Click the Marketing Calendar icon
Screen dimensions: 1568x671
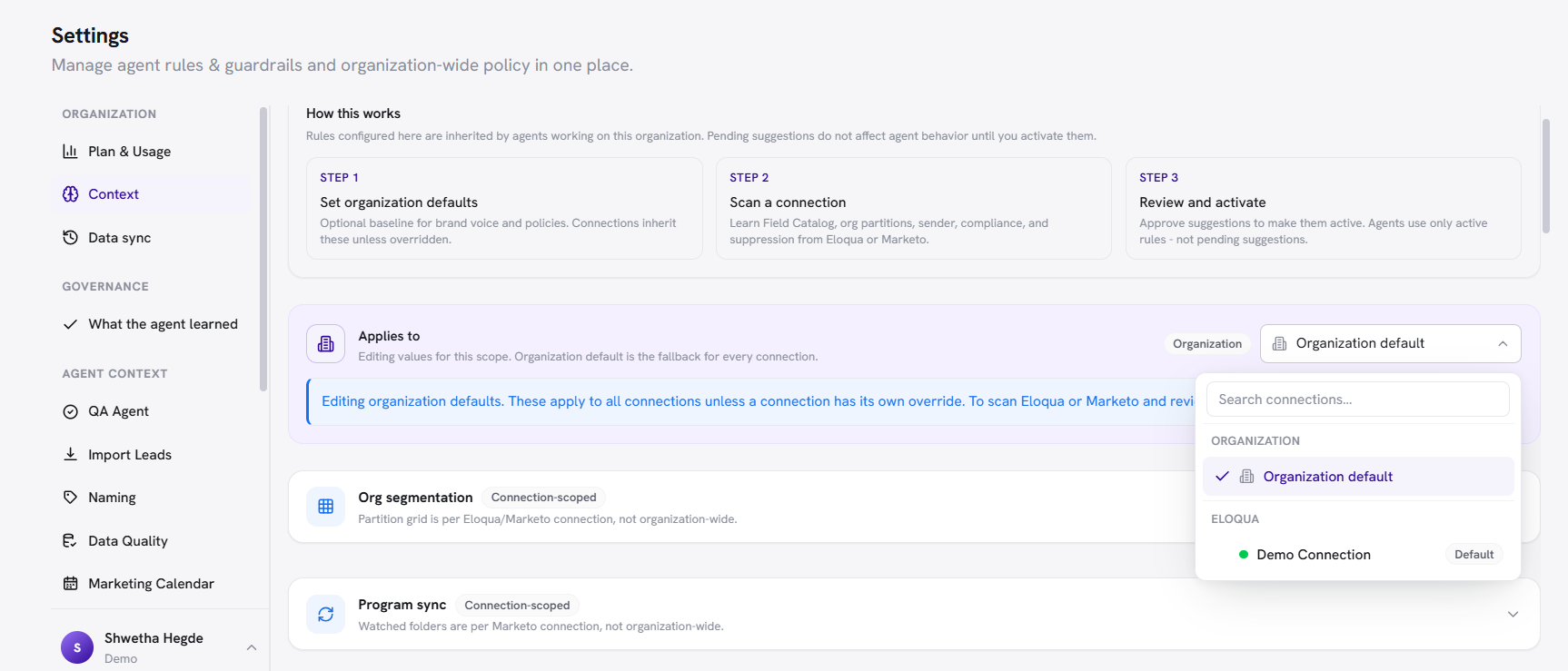(70, 584)
